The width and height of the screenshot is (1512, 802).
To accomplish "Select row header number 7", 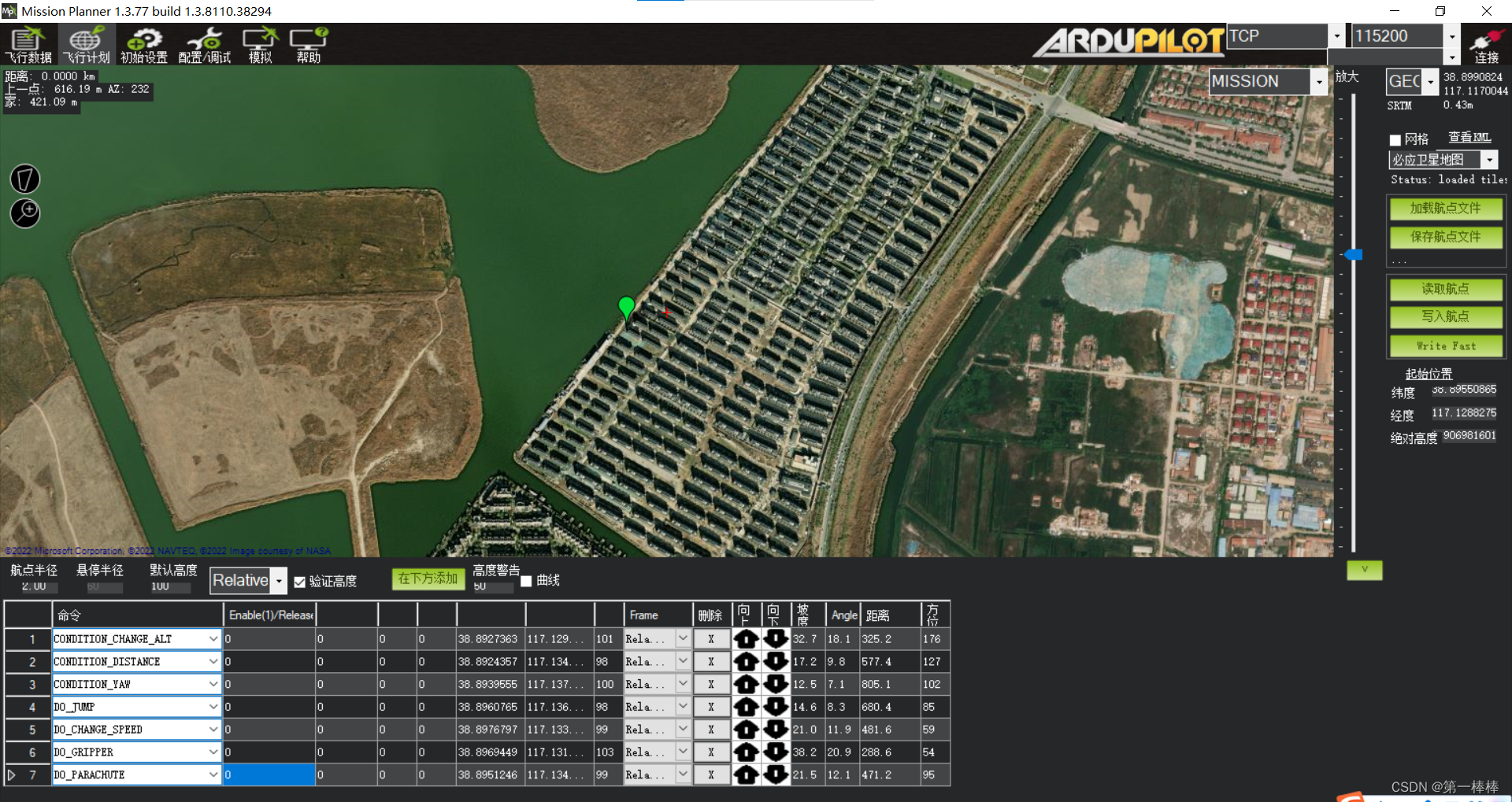I will (28, 775).
